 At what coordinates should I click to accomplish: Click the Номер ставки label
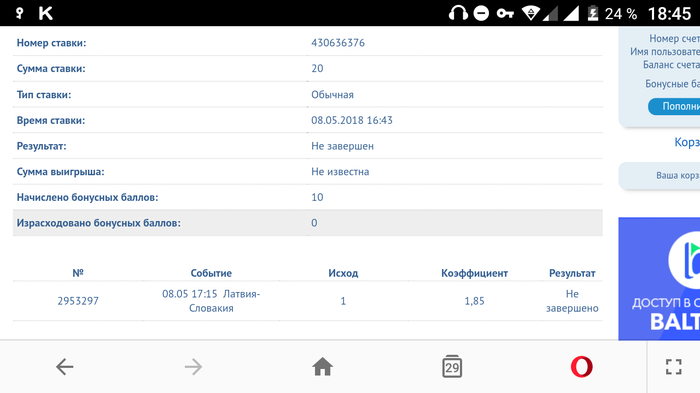[51, 43]
